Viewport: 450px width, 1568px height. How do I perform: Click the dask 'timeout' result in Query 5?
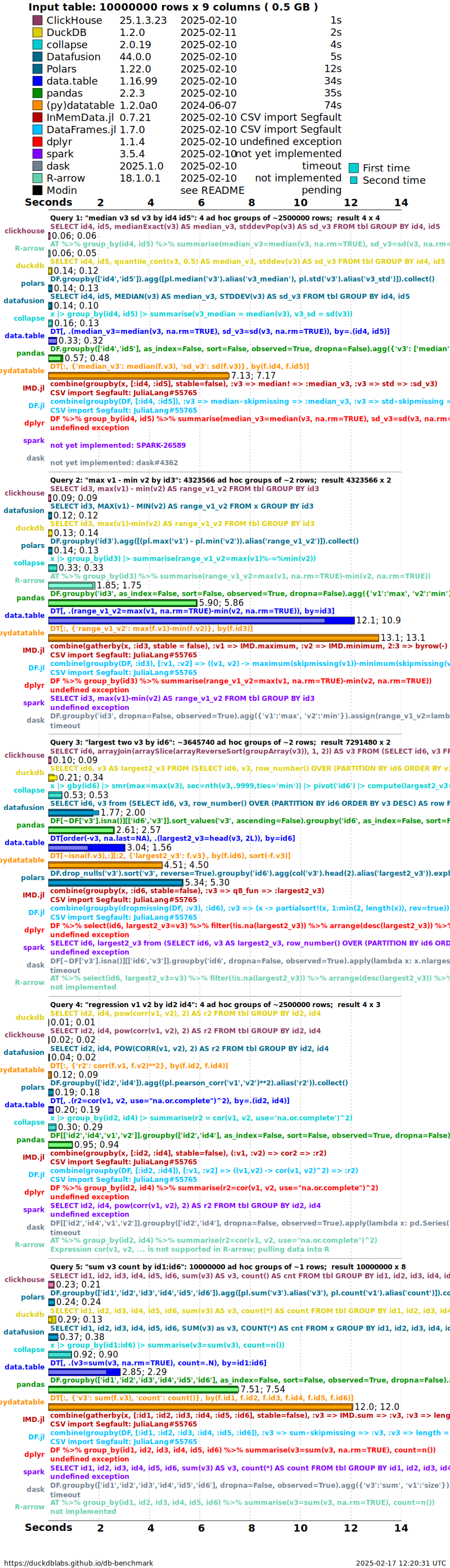65,1495
